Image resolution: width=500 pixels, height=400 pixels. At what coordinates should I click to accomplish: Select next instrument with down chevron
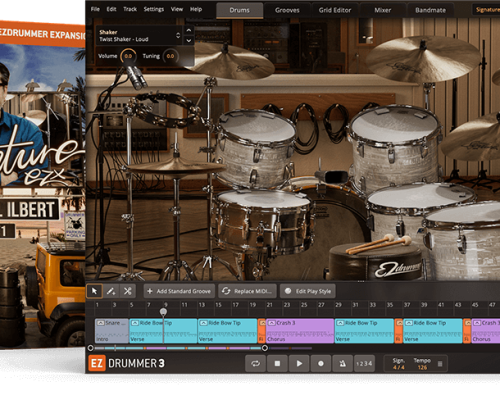point(189,40)
